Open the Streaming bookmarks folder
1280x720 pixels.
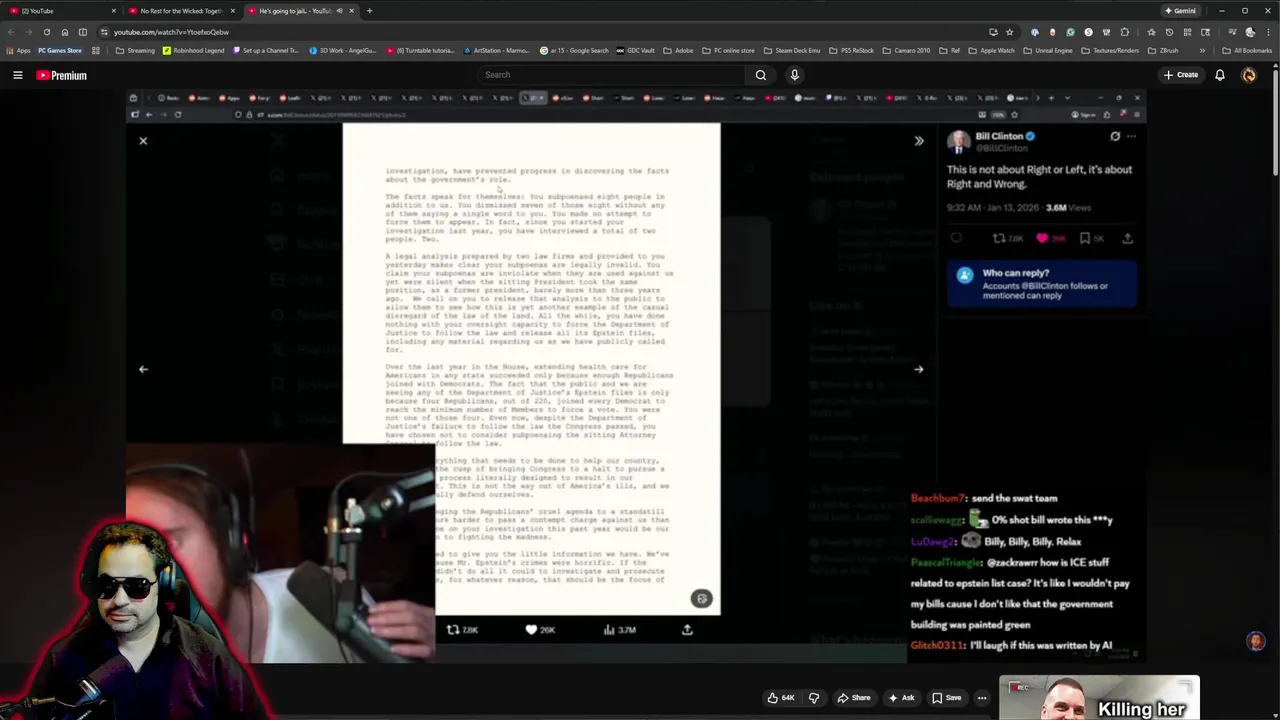tap(135, 50)
